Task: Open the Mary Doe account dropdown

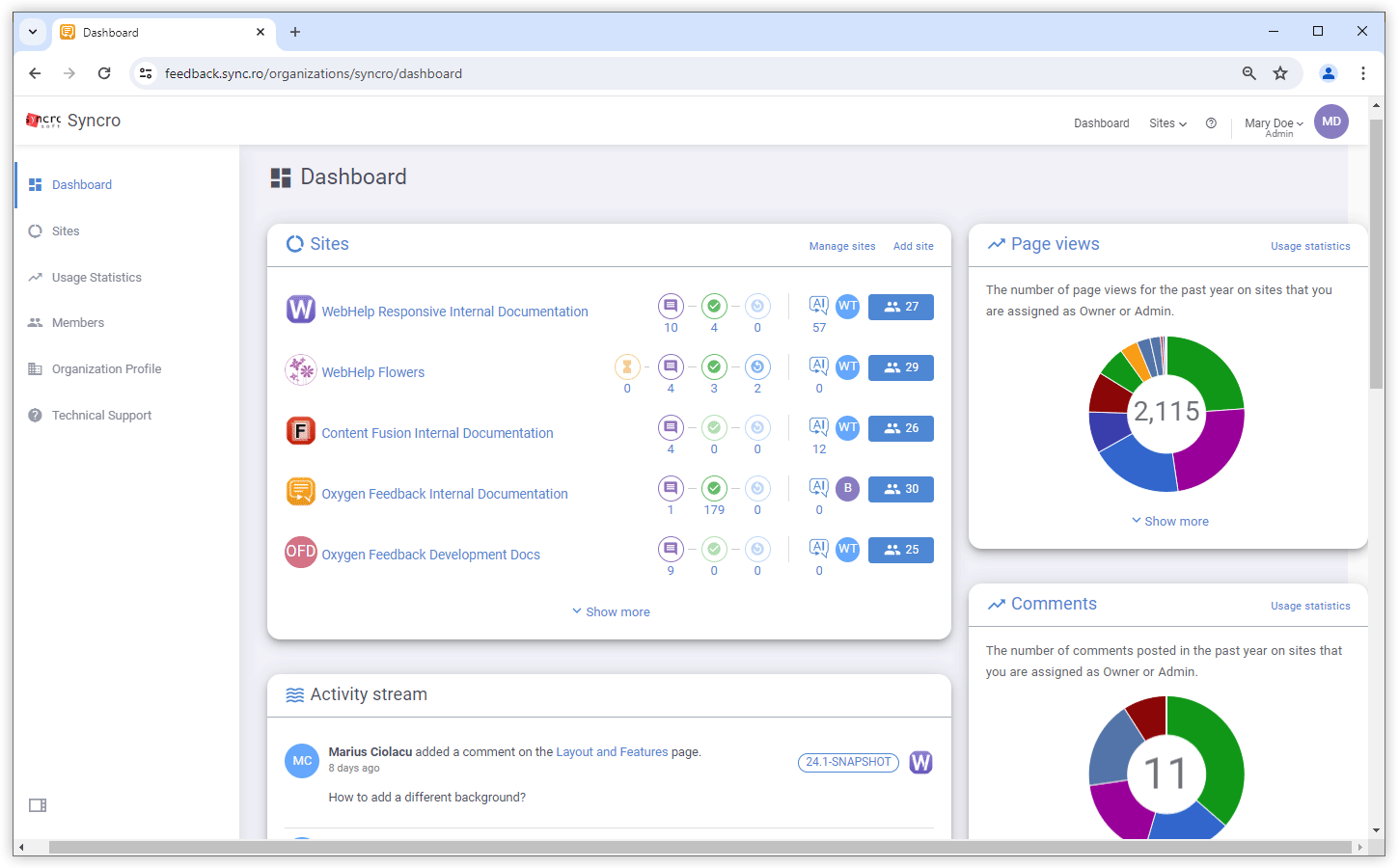Action: click(x=1274, y=125)
